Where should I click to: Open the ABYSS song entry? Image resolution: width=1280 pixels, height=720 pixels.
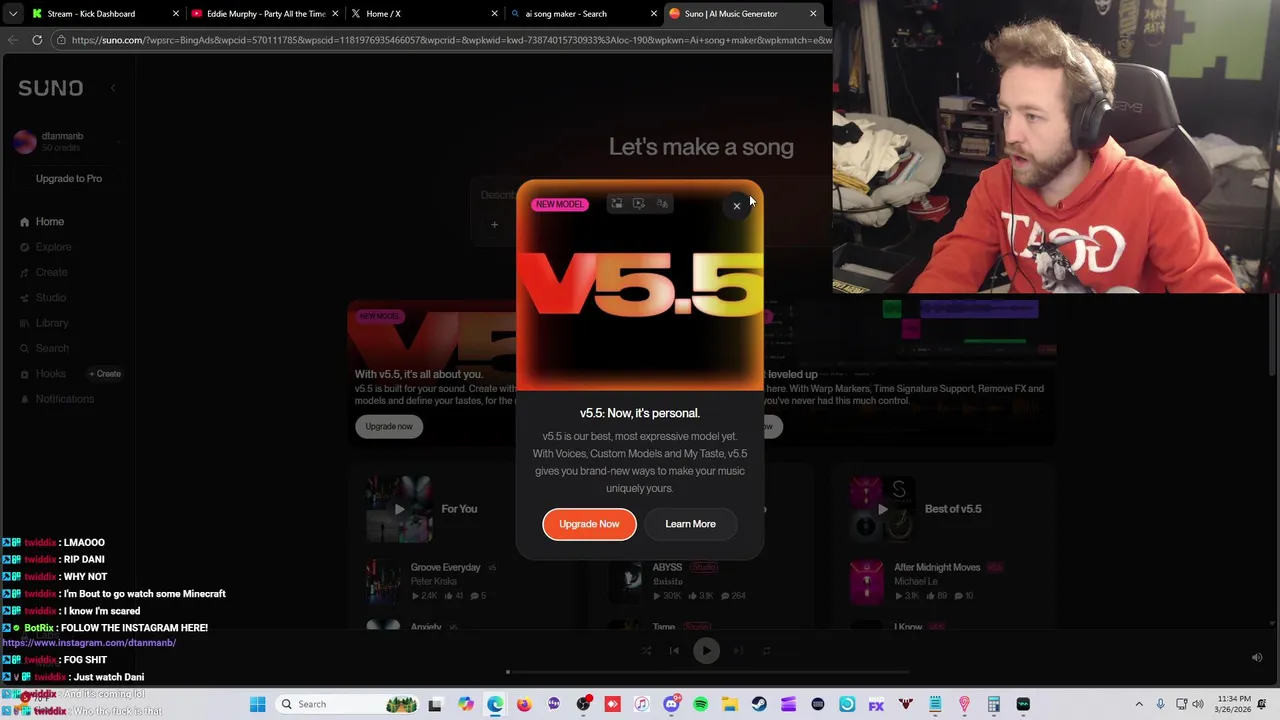click(667, 568)
